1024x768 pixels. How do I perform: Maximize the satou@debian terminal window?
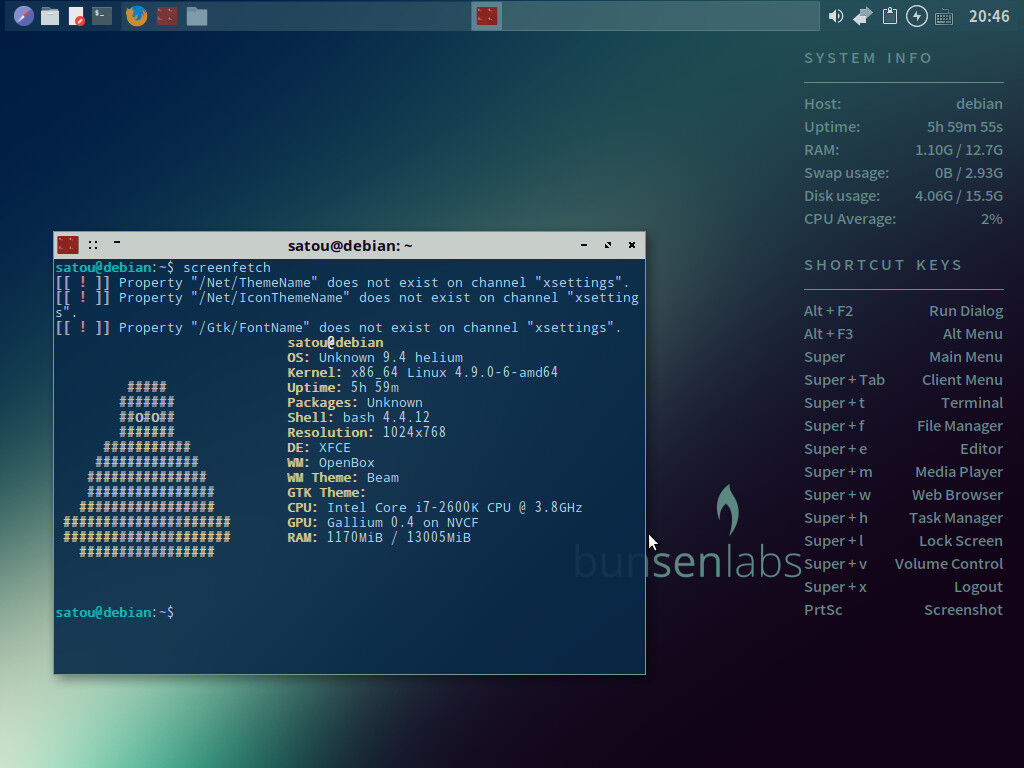608,245
